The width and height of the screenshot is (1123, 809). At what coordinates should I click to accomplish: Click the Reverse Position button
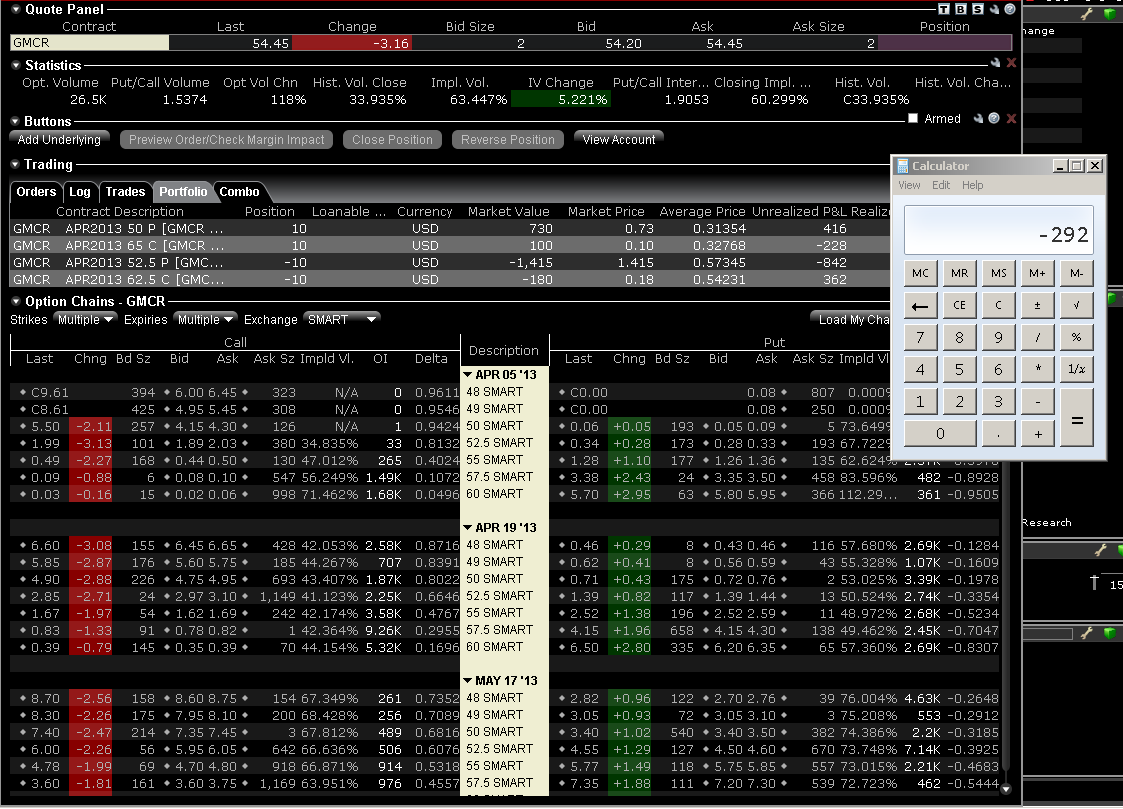click(508, 140)
